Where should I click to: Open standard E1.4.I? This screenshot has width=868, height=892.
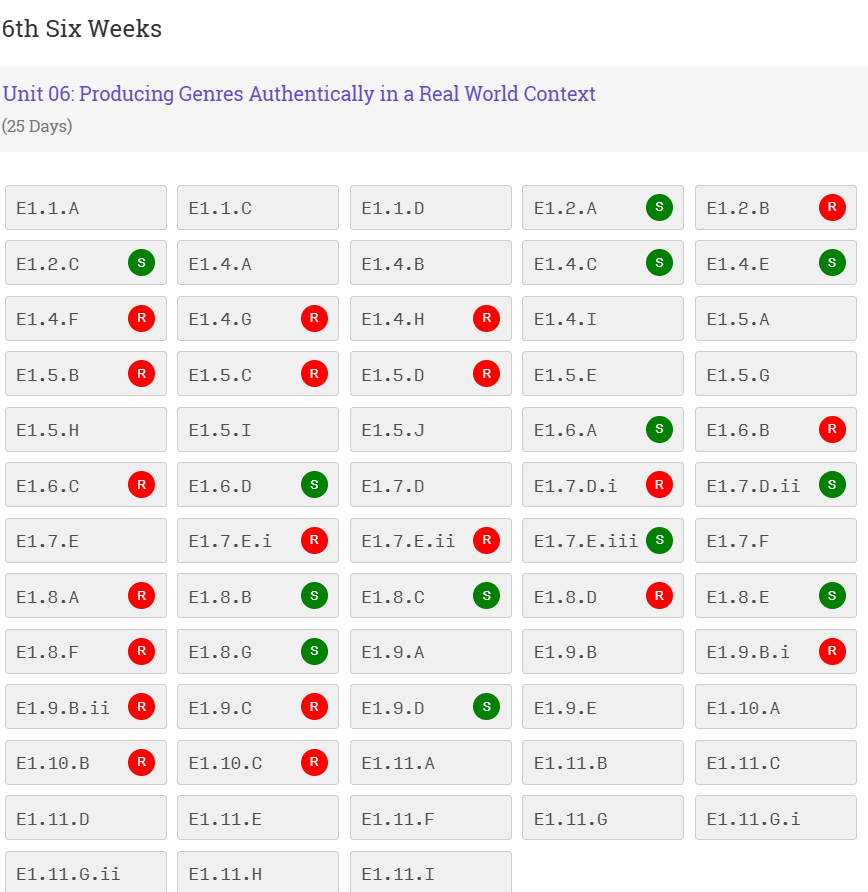[x=602, y=319]
